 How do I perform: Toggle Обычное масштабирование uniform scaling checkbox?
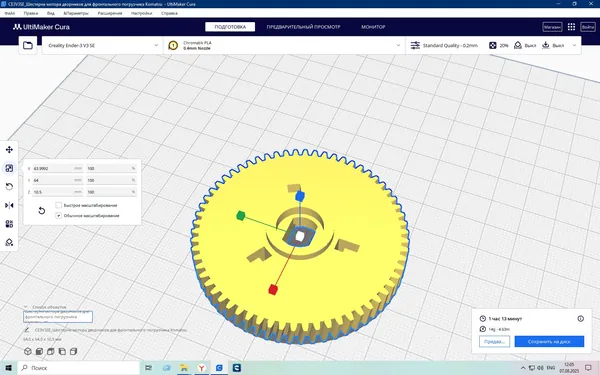tap(59, 215)
